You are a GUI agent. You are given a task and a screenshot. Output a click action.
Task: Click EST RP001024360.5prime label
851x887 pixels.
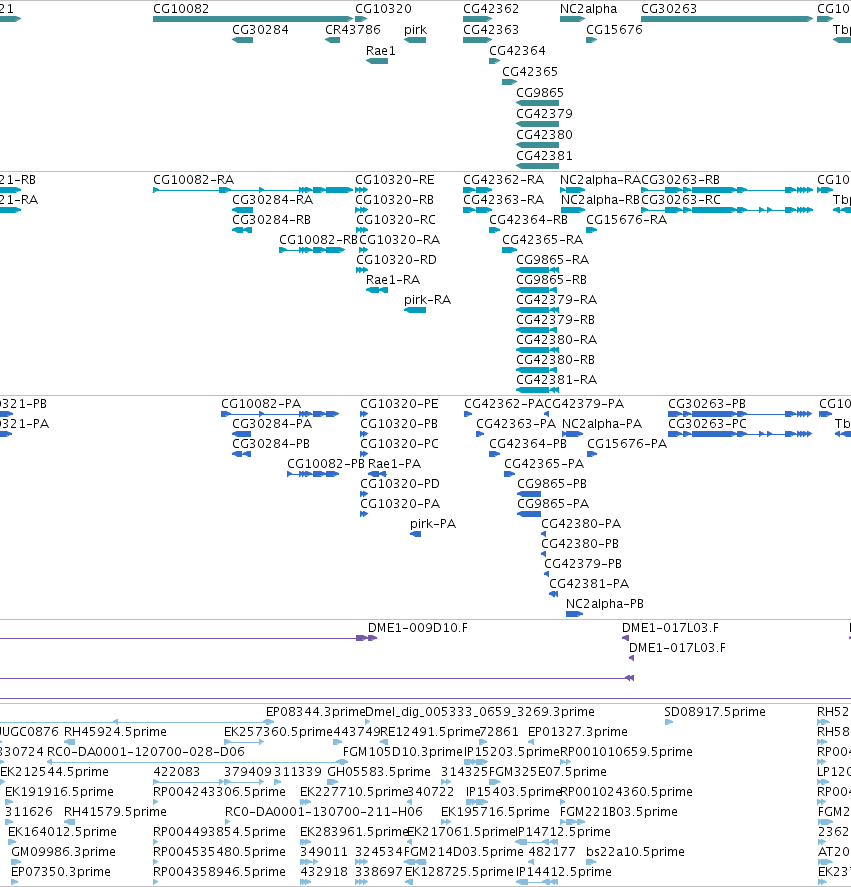click(626, 791)
